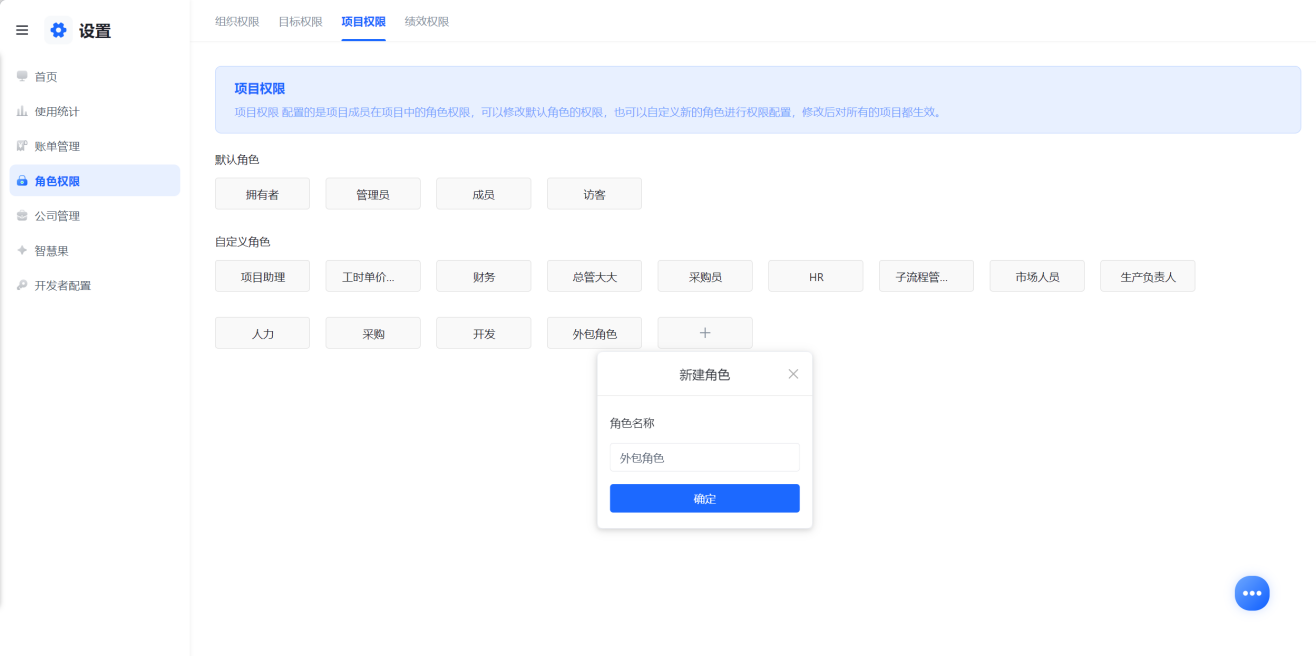The height and width of the screenshot is (656, 1316).
Task: Click the home monitor icon beside 首页
Action: pos(22,76)
